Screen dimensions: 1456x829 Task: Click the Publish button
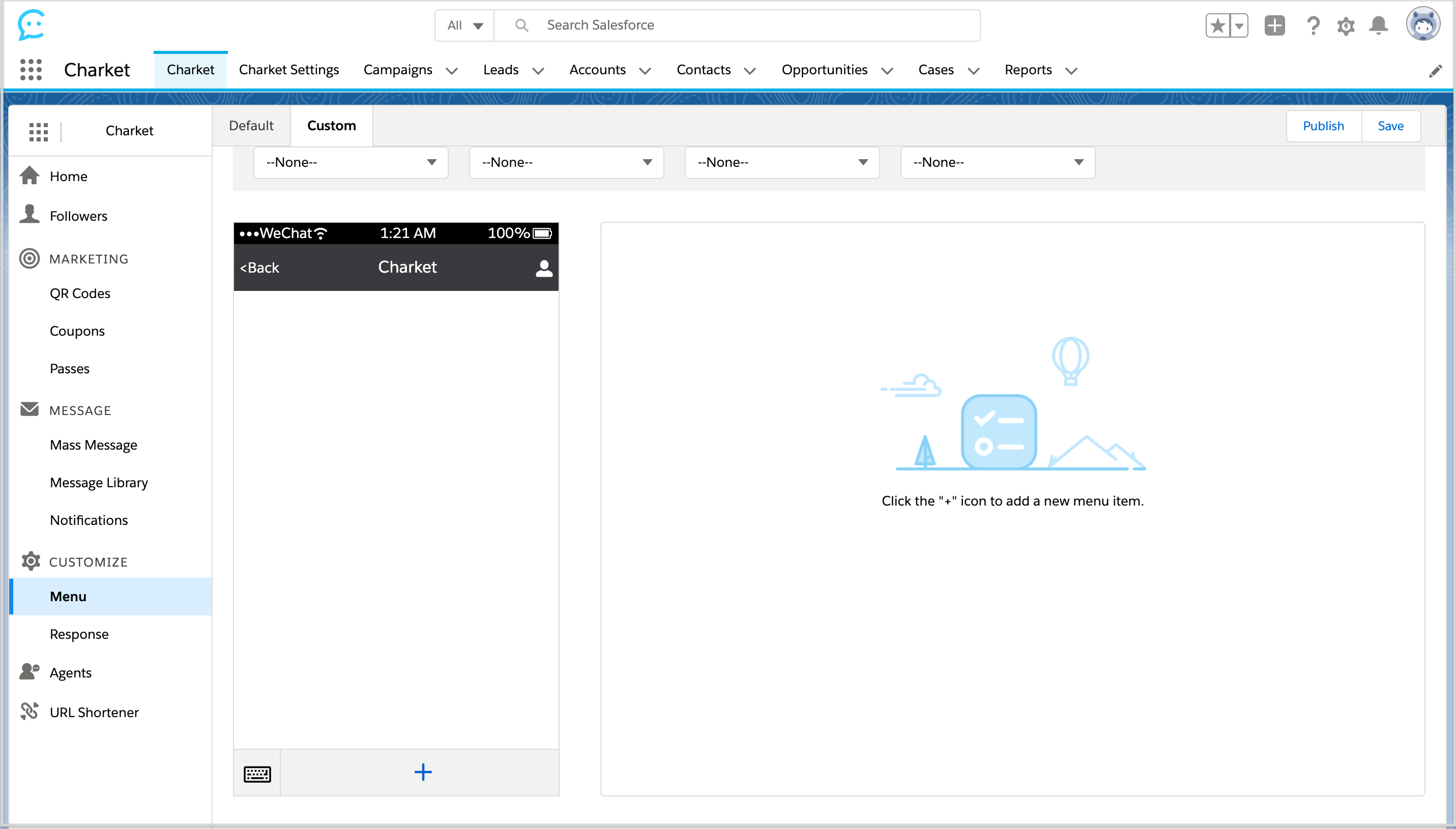[1323, 127]
